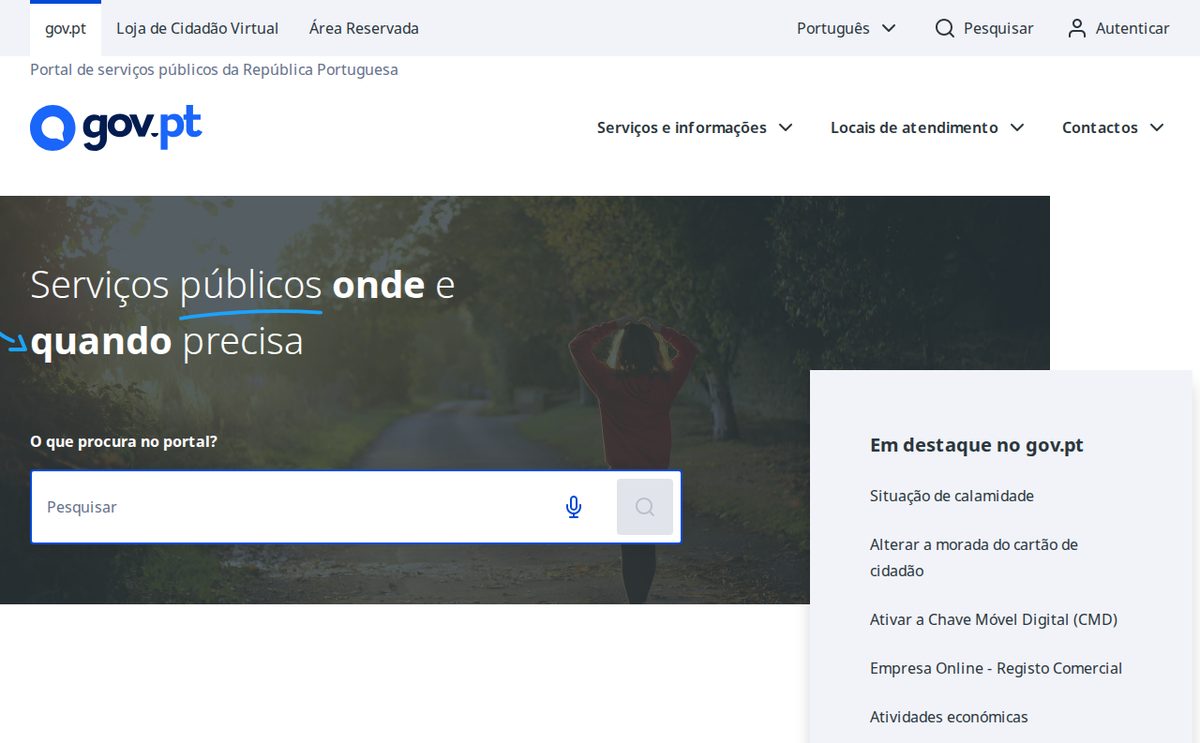Screen dimensions: 1200x743
Task: Click the Autenticar link
Action: pos(1118,28)
